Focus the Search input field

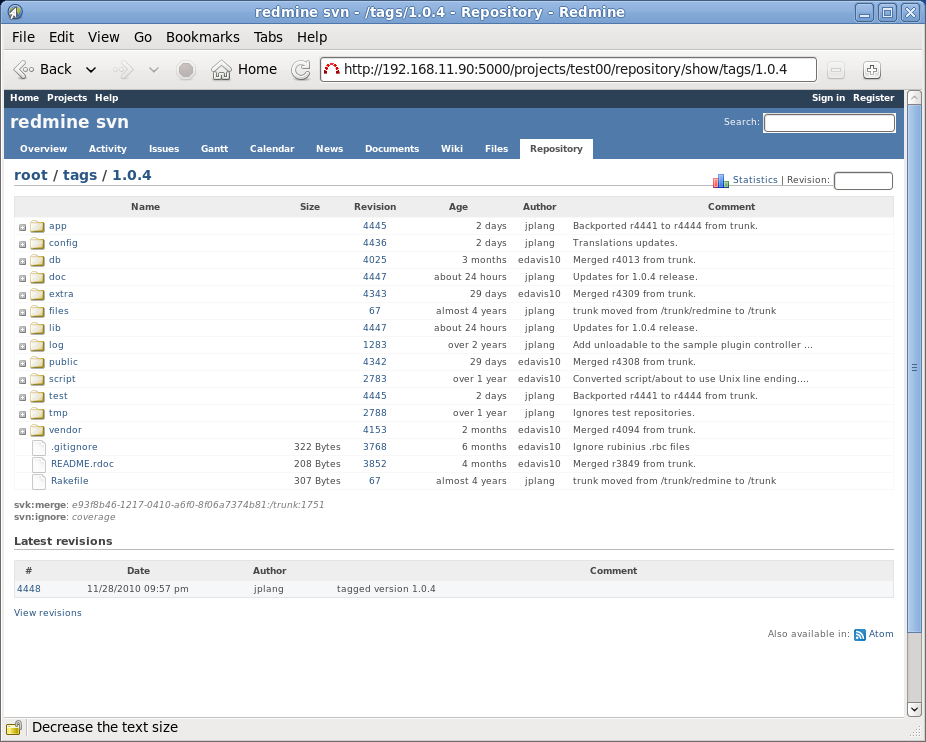[829, 122]
